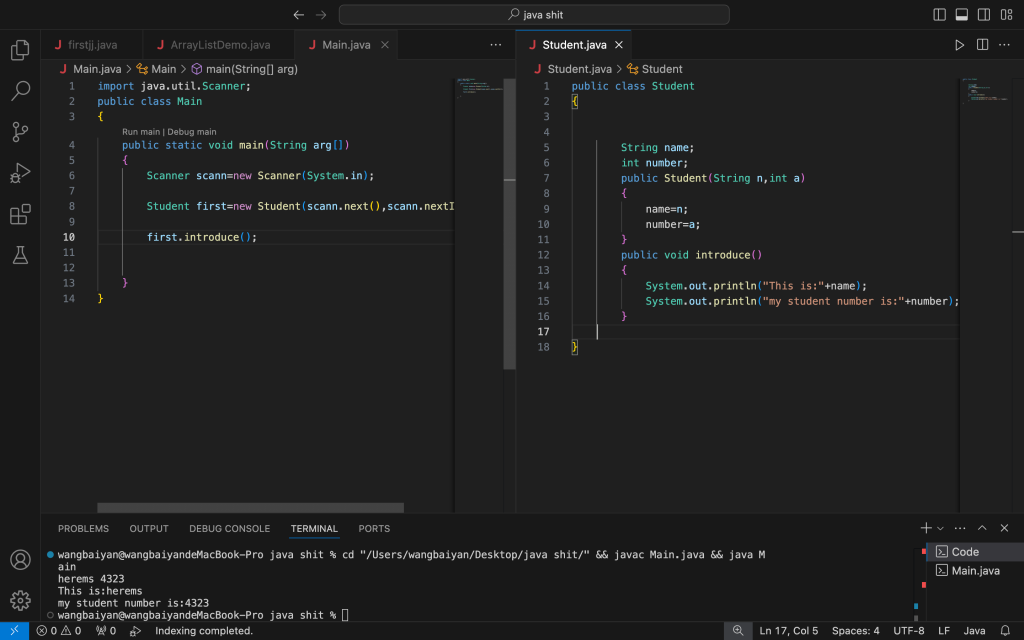The image size is (1024, 640).
Task: Toggle the secondary side bar layout button
Action: pos(983,15)
